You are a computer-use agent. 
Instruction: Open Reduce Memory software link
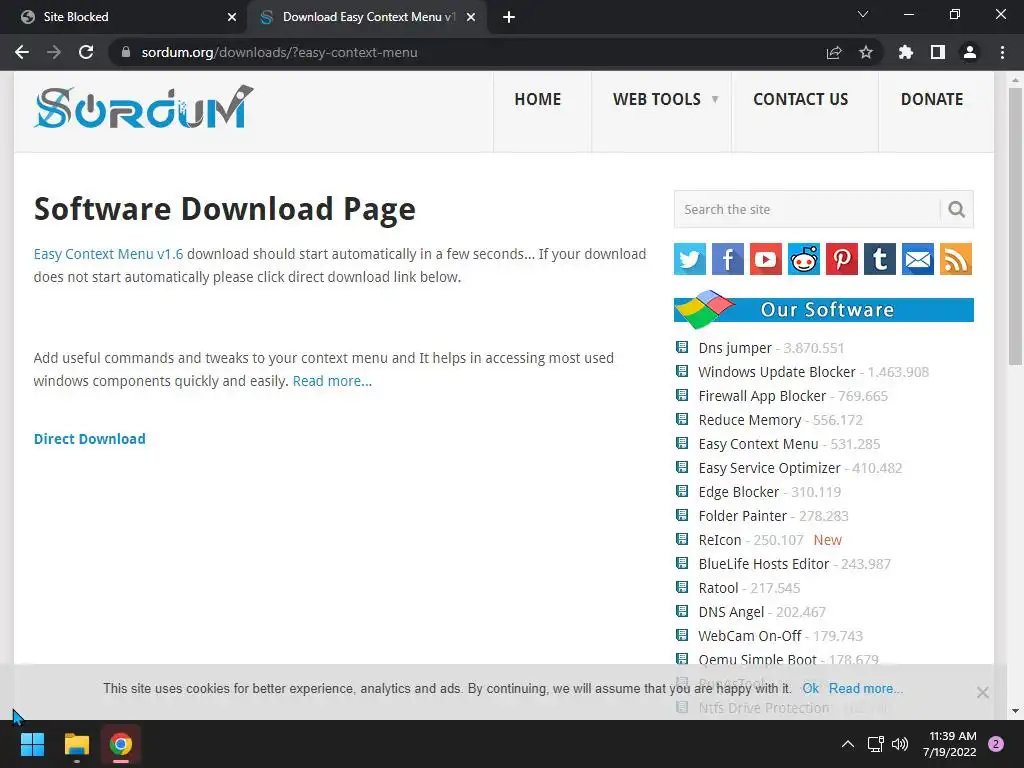[x=750, y=420]
